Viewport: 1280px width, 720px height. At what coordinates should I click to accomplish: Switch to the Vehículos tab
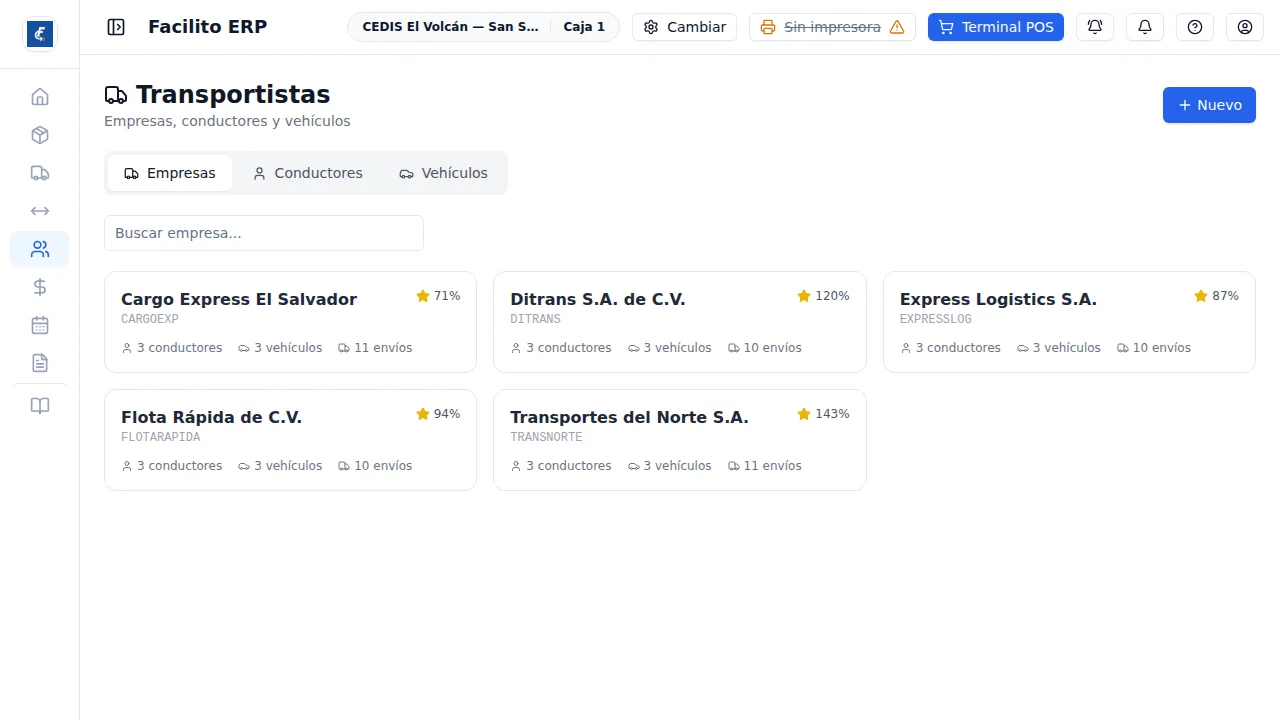coord(443,173)
